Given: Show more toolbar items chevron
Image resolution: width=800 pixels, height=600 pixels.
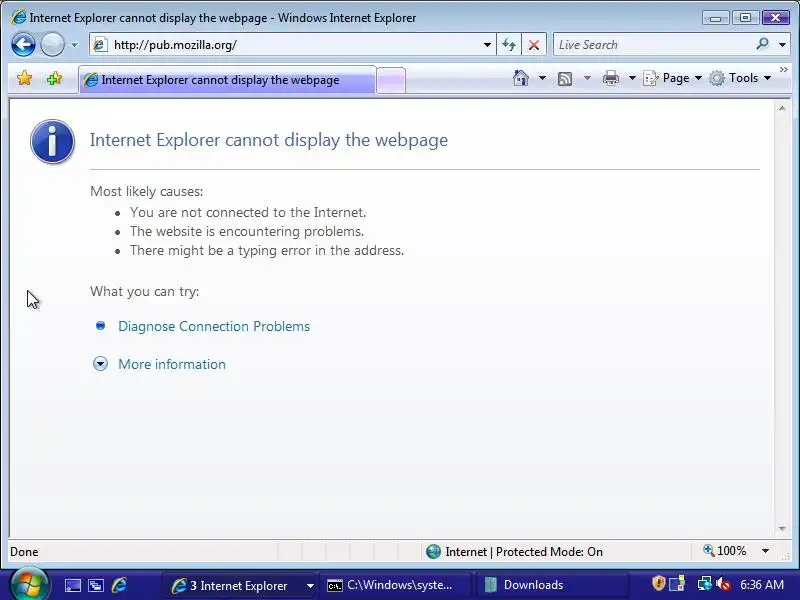Looking at the screenshot, I should [x=784, y=70].
